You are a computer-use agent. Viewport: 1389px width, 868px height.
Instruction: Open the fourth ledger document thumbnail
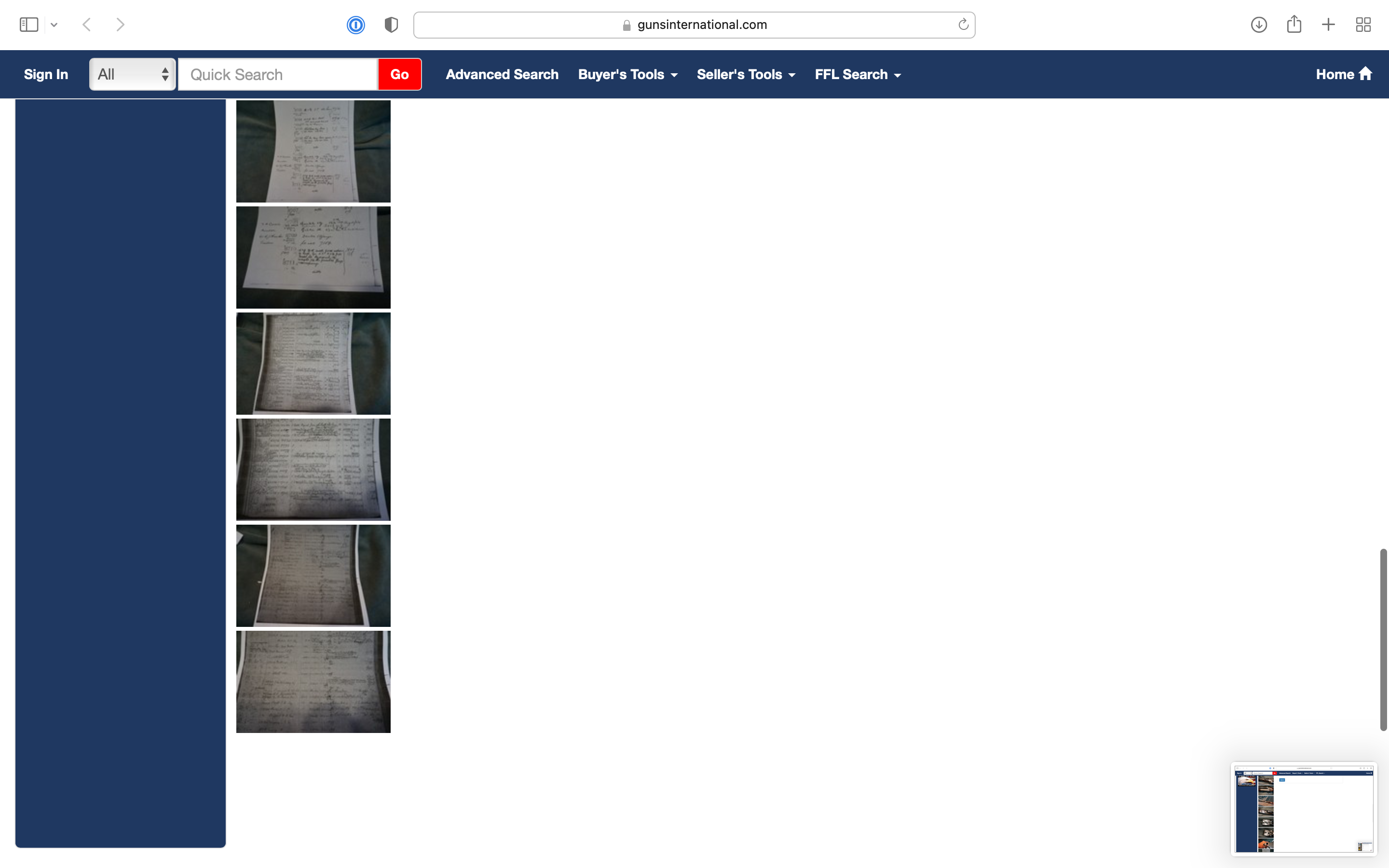coord(313,470)
